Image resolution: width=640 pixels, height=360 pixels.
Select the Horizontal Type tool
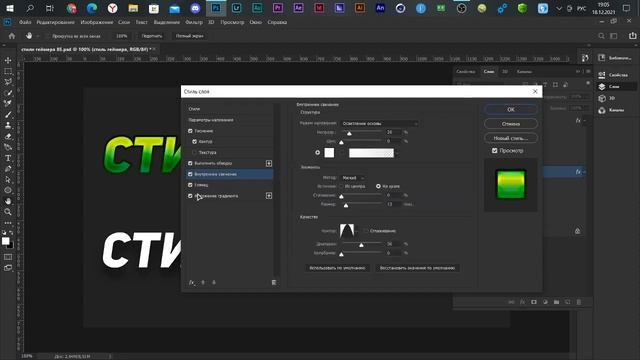pyautogui.click(x=8, y=158)
